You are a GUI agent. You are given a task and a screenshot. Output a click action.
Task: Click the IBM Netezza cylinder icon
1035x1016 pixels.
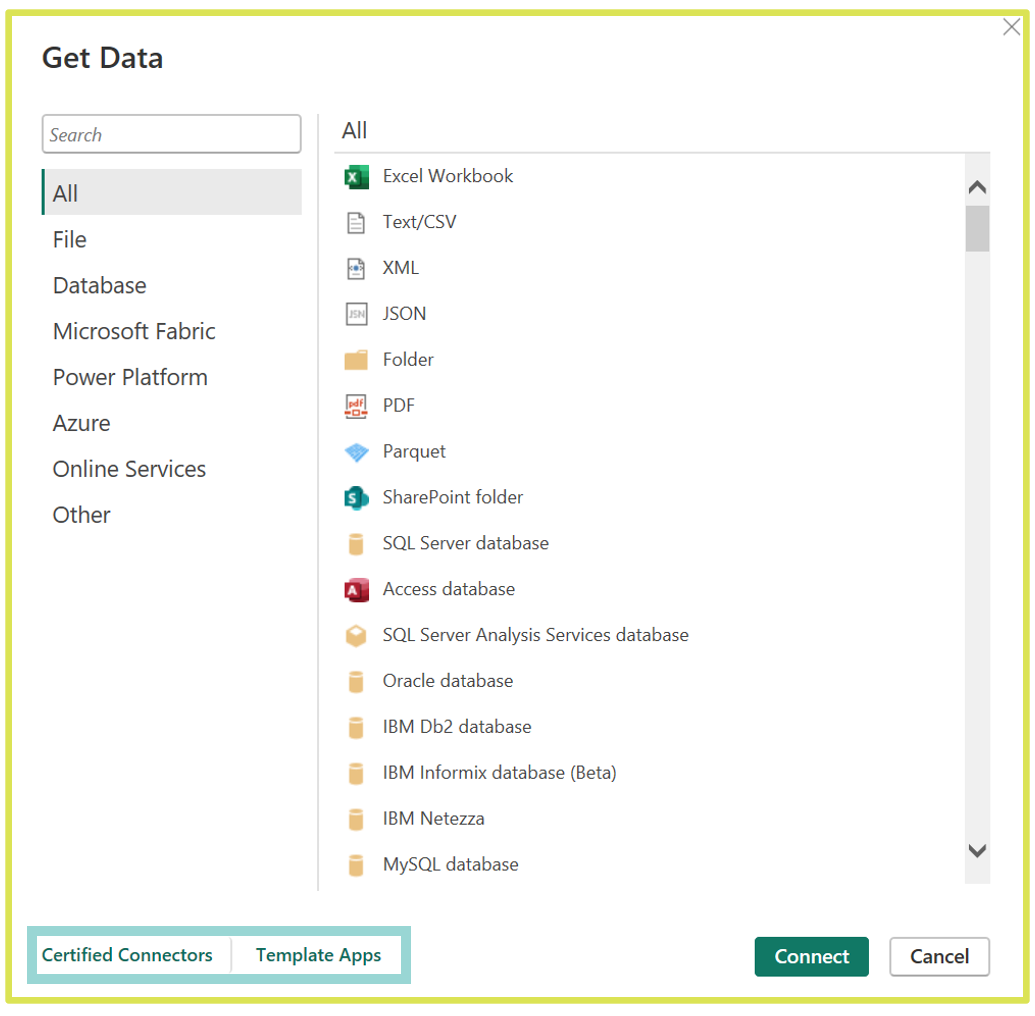(356, 819)
